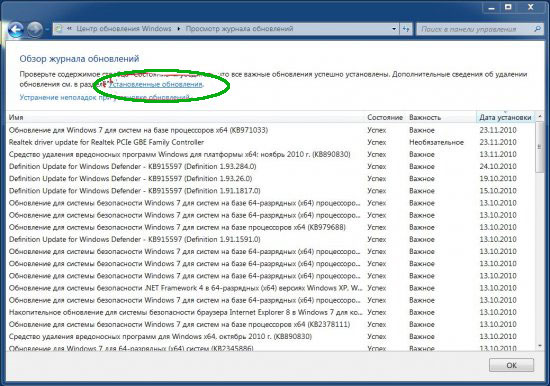550x386 pixels.
Task: Close the update history window
Action: (531, 8)
